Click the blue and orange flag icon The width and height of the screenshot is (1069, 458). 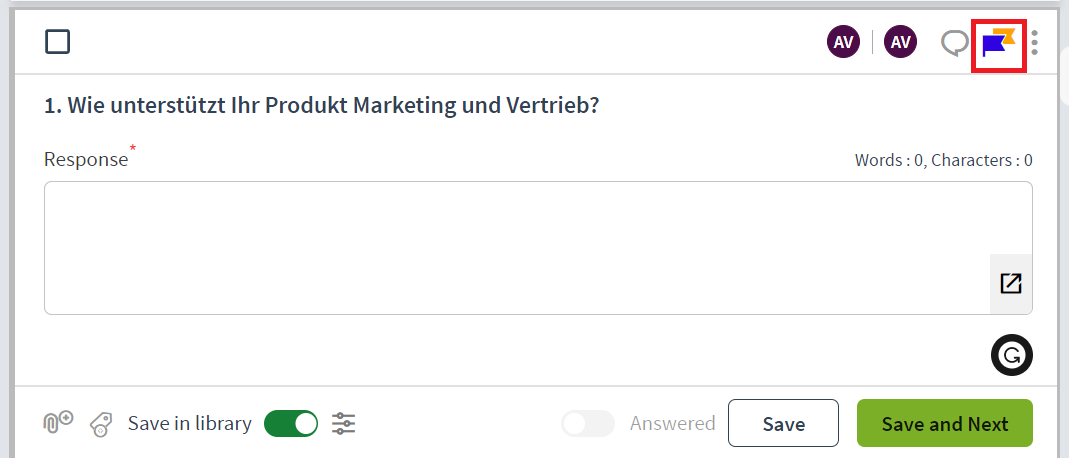pos(998,43)
